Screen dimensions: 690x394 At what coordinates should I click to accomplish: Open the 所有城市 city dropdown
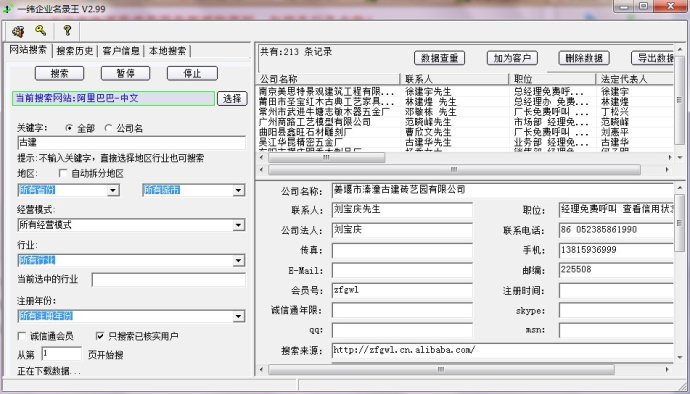(x=239, y=190)
